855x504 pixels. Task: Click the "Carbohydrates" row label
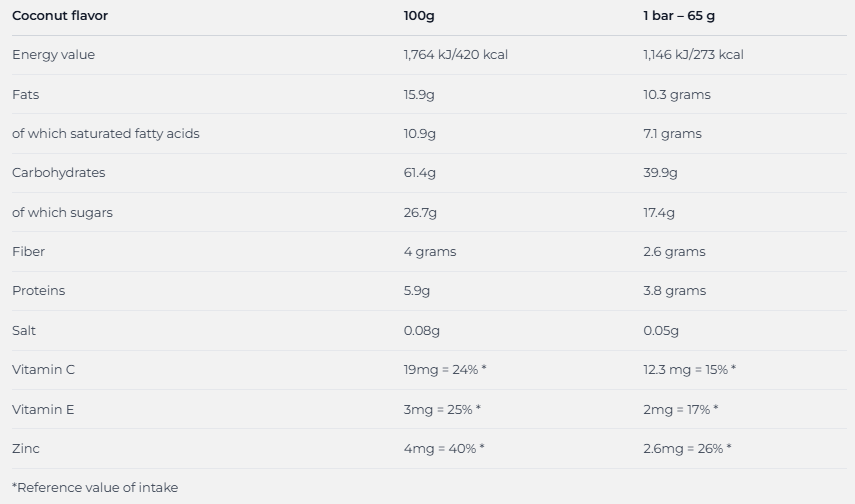click(58, 173)
